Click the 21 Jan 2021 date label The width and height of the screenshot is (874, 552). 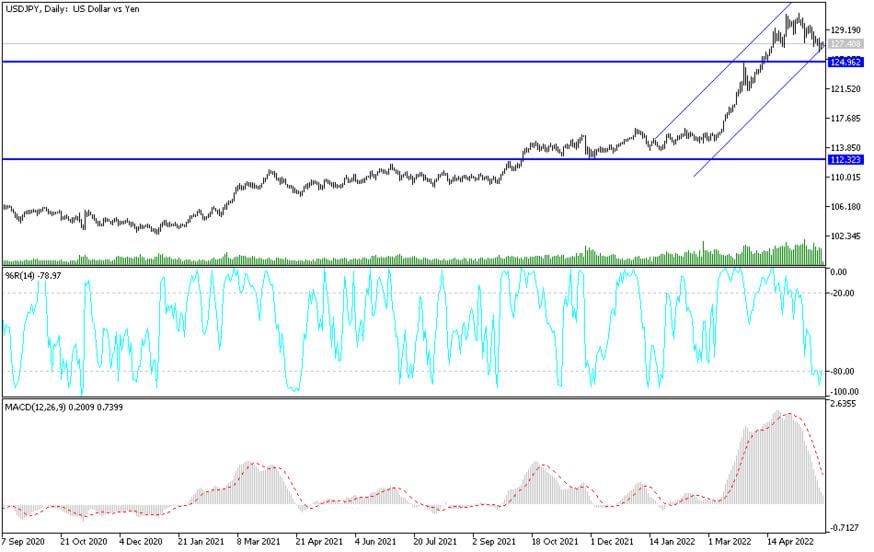201,541
